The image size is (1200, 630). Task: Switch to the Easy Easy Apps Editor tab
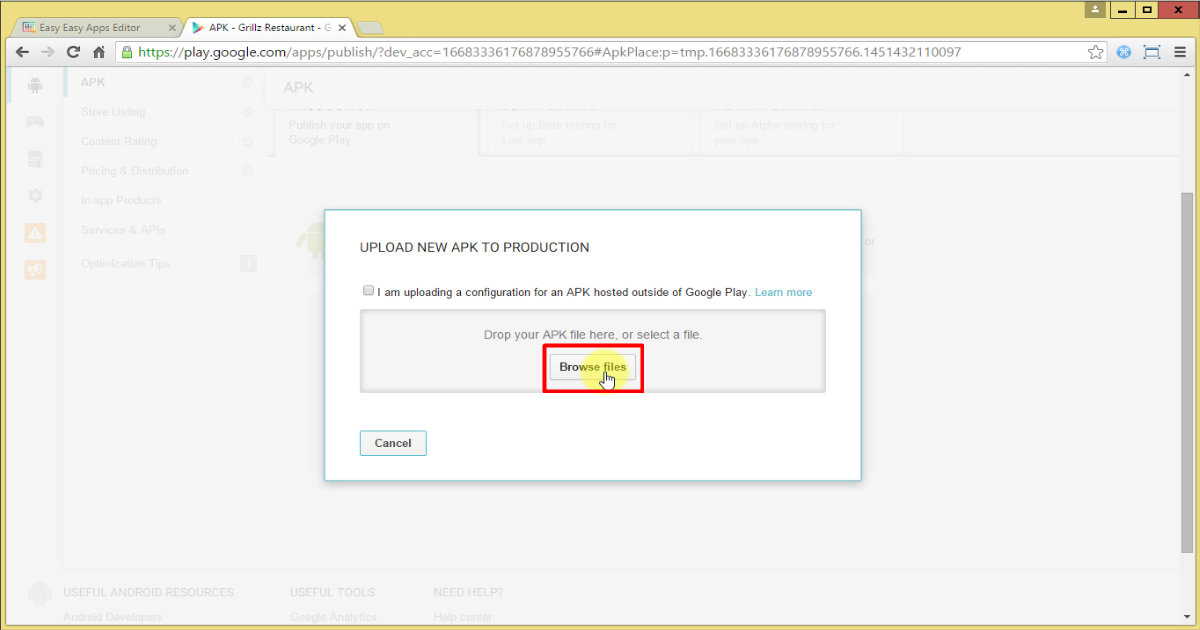90,27
